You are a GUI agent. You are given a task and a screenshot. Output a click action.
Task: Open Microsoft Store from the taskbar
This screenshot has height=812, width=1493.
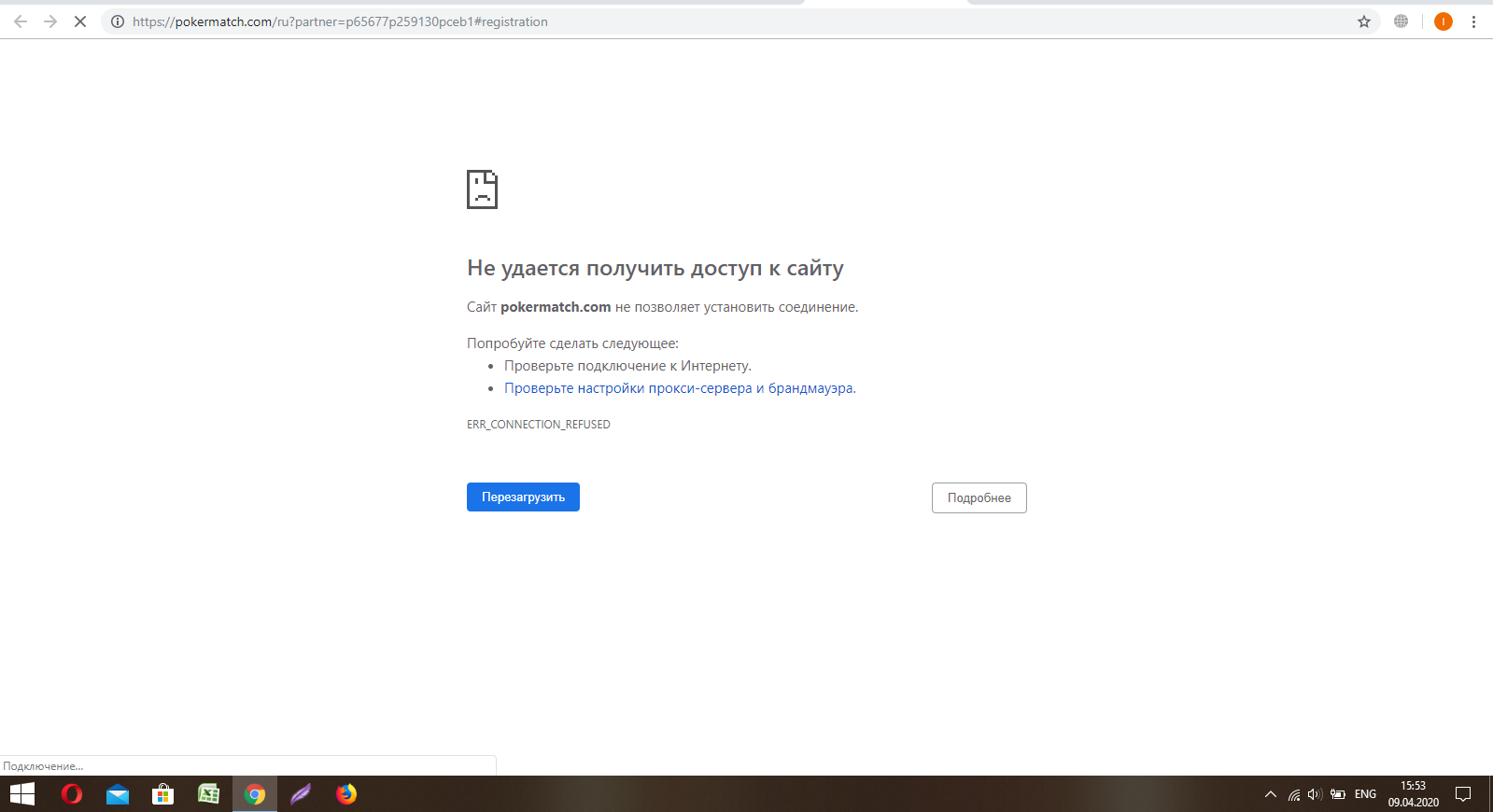click(x=163, y=794)
